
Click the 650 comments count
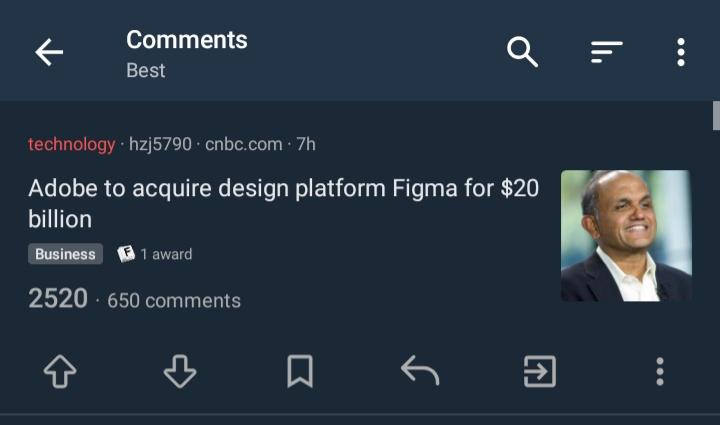coord(174,300)
